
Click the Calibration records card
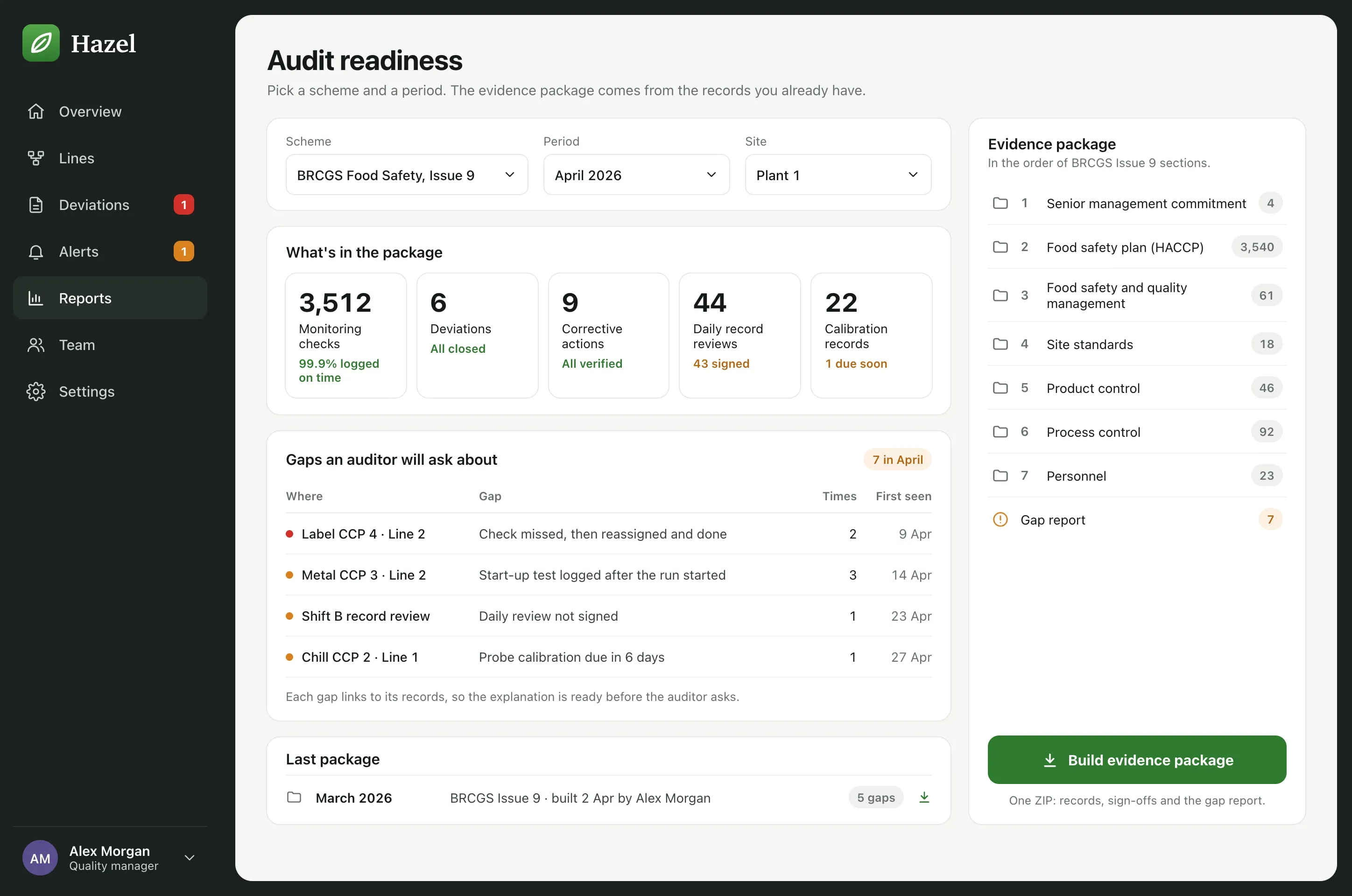pos(871,336)
